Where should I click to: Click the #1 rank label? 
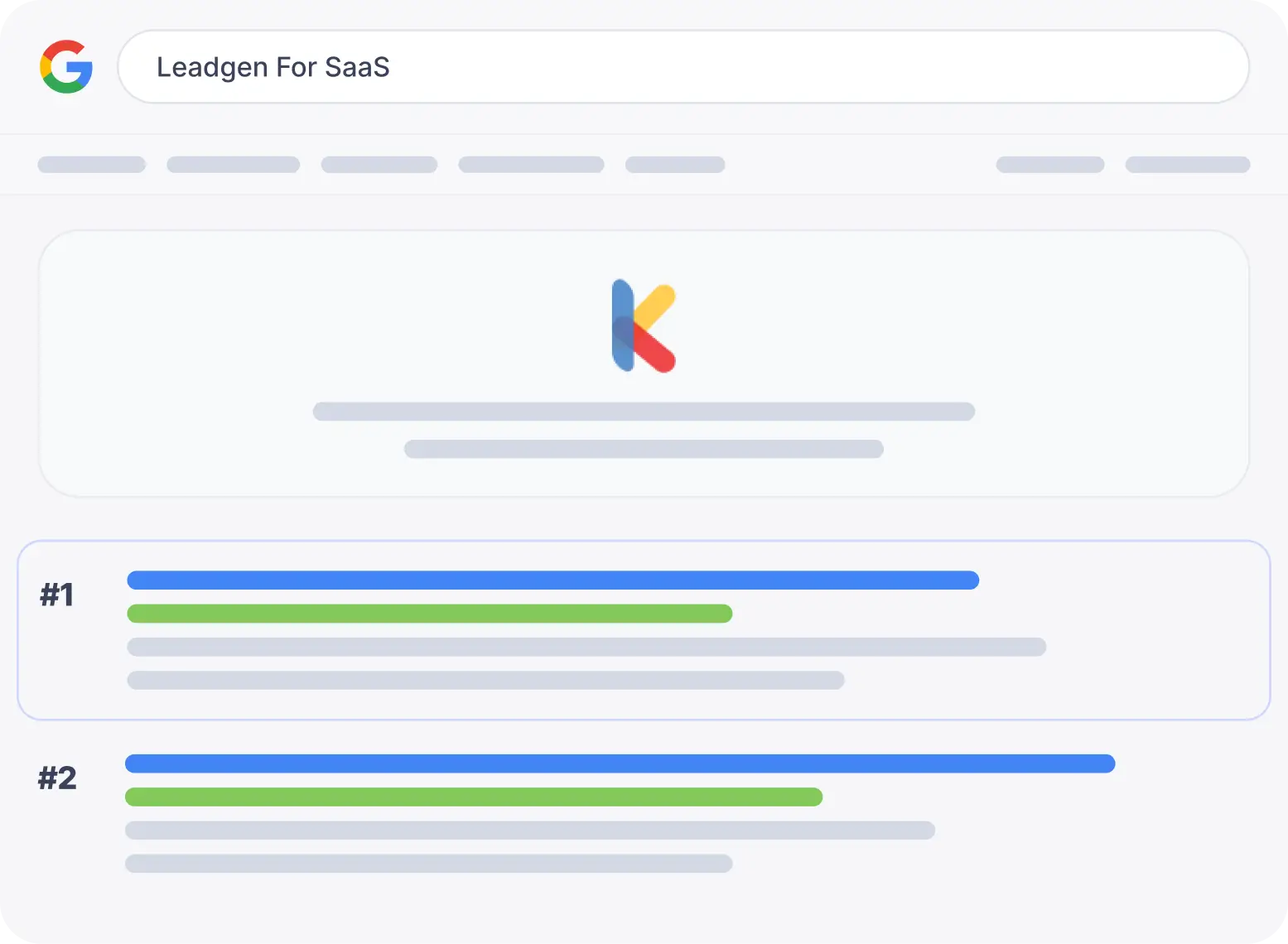(57, 595)
